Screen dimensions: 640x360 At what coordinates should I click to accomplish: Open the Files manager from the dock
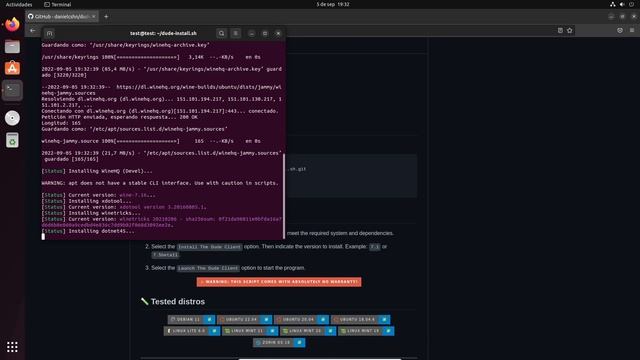12,47
